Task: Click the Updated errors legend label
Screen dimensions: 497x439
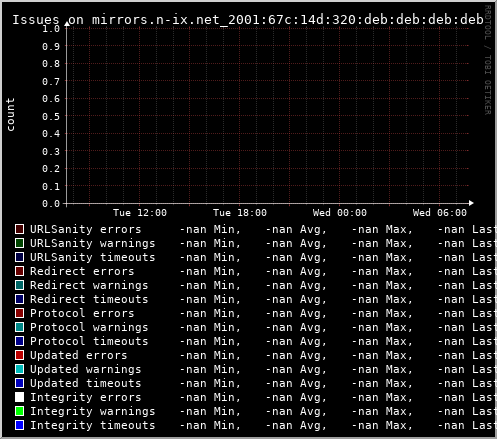Action: pos(79,355)
